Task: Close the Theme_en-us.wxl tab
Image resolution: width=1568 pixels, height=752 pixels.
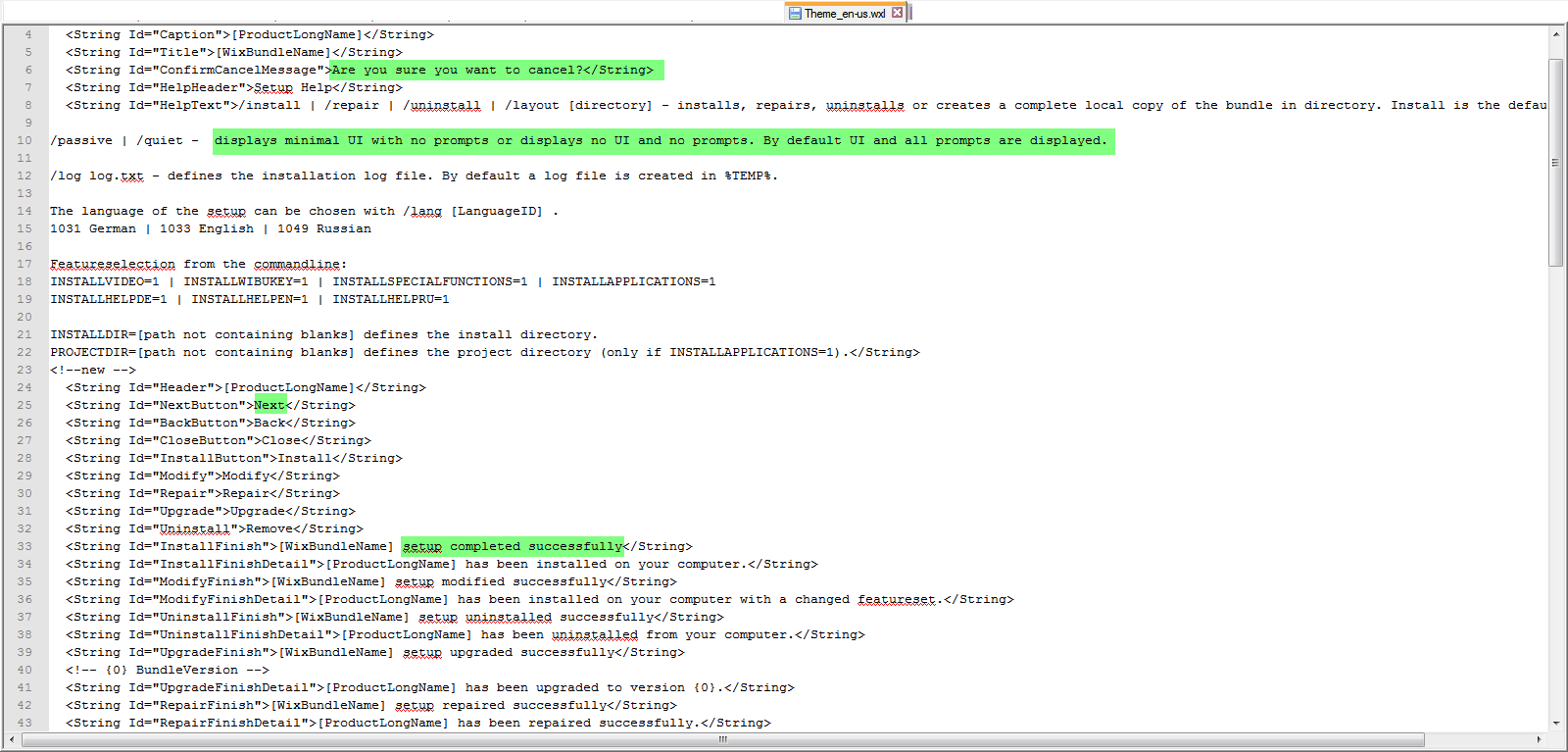Action: coord(897,13)
